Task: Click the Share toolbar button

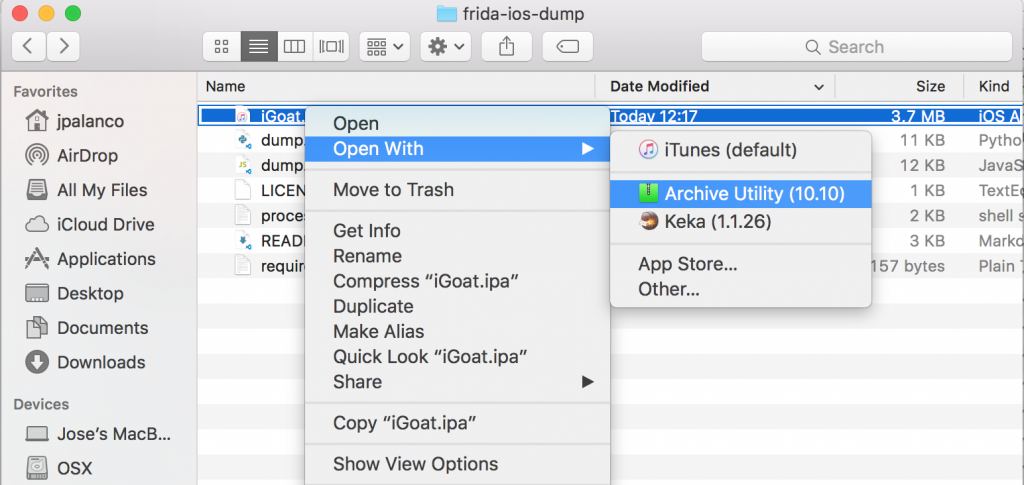Action: pos(506,46)
